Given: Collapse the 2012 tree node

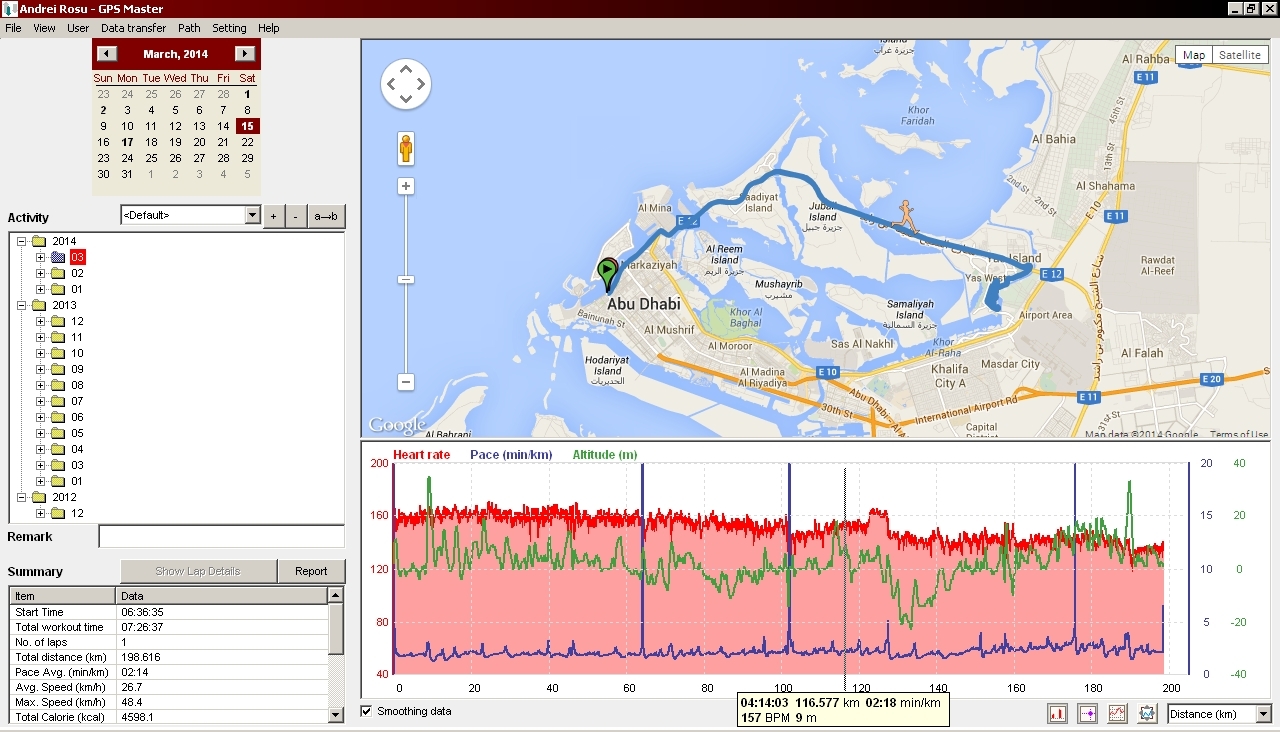Looking at the screenshot, I should click(x=21, y=497).
